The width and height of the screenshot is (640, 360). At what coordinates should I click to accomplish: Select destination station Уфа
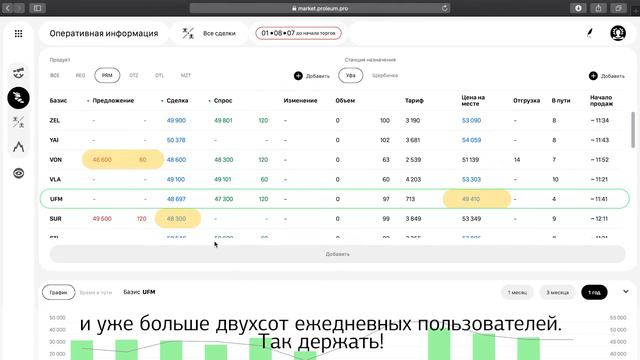(350, 76)
